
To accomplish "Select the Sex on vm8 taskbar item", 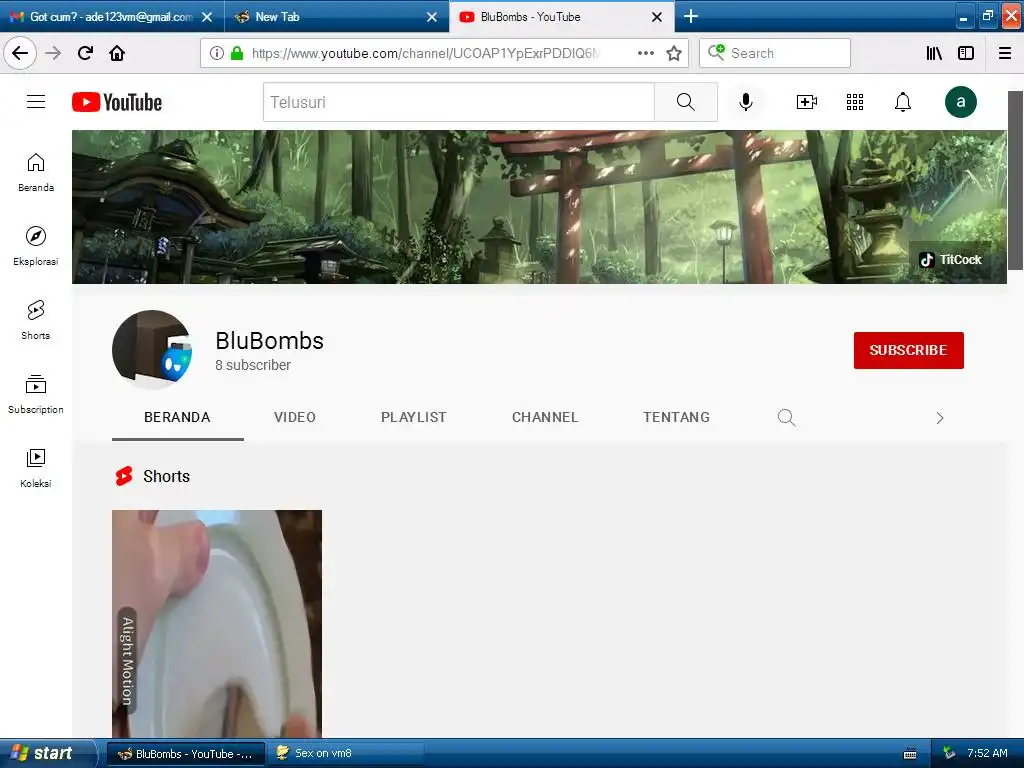I will pos(346,754).
